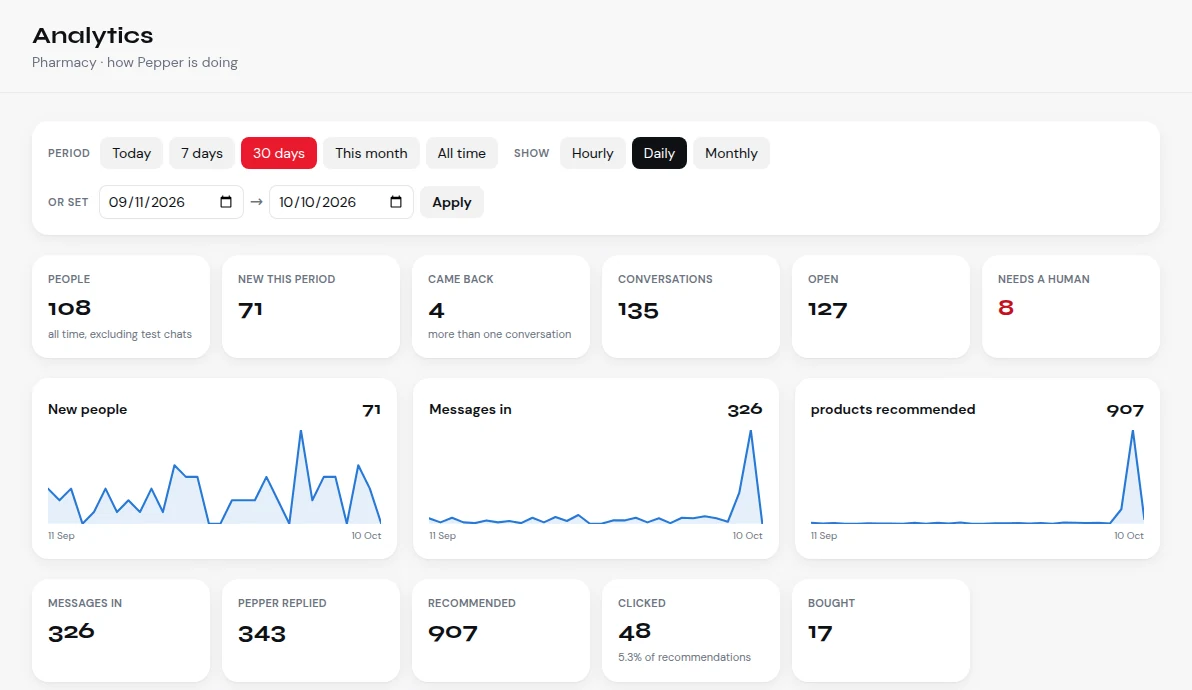Click the New people line chart
The height and width of the screenshot is (690, 1192).
point(214,477)
